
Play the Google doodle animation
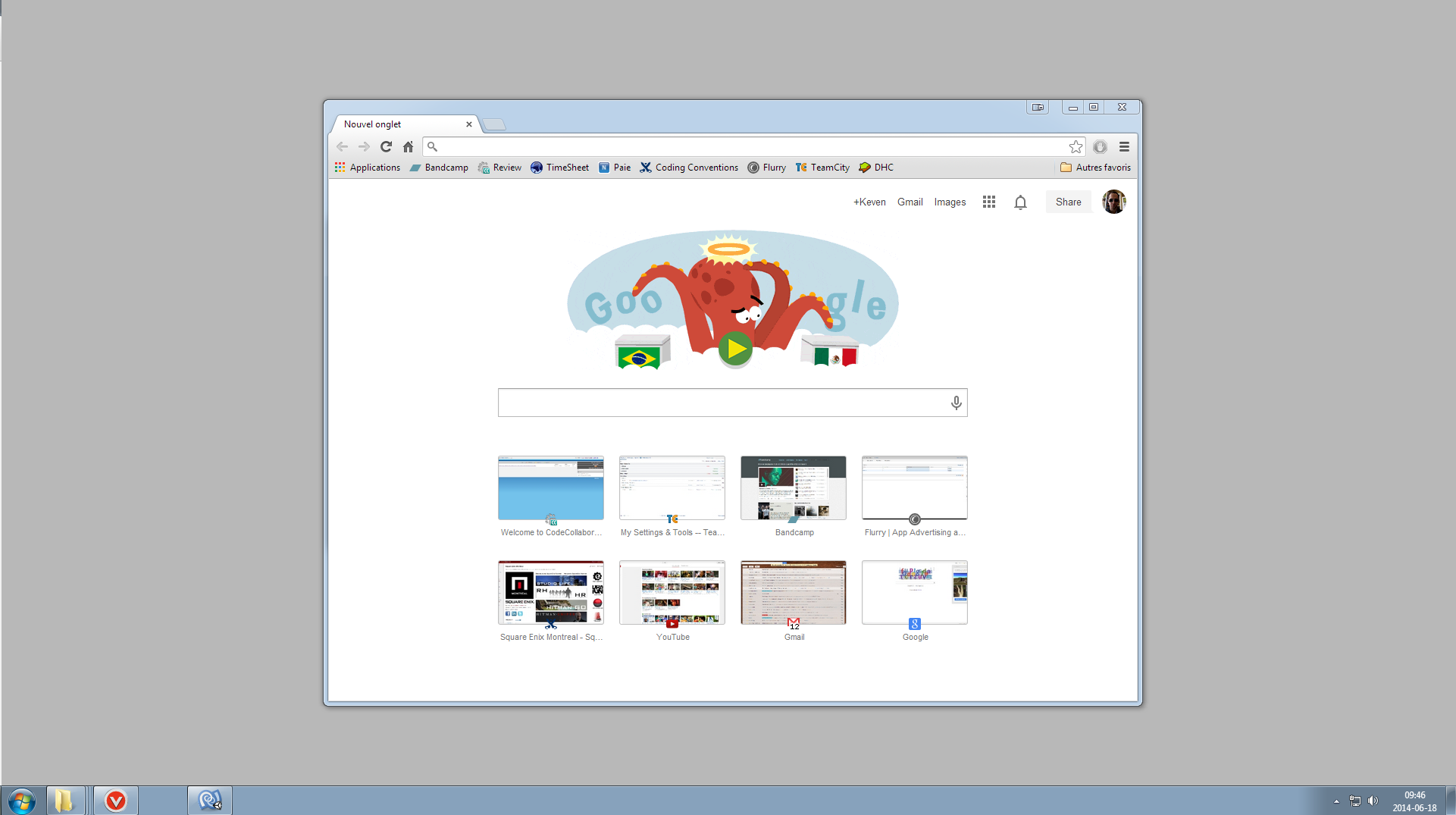pos(734,349)
